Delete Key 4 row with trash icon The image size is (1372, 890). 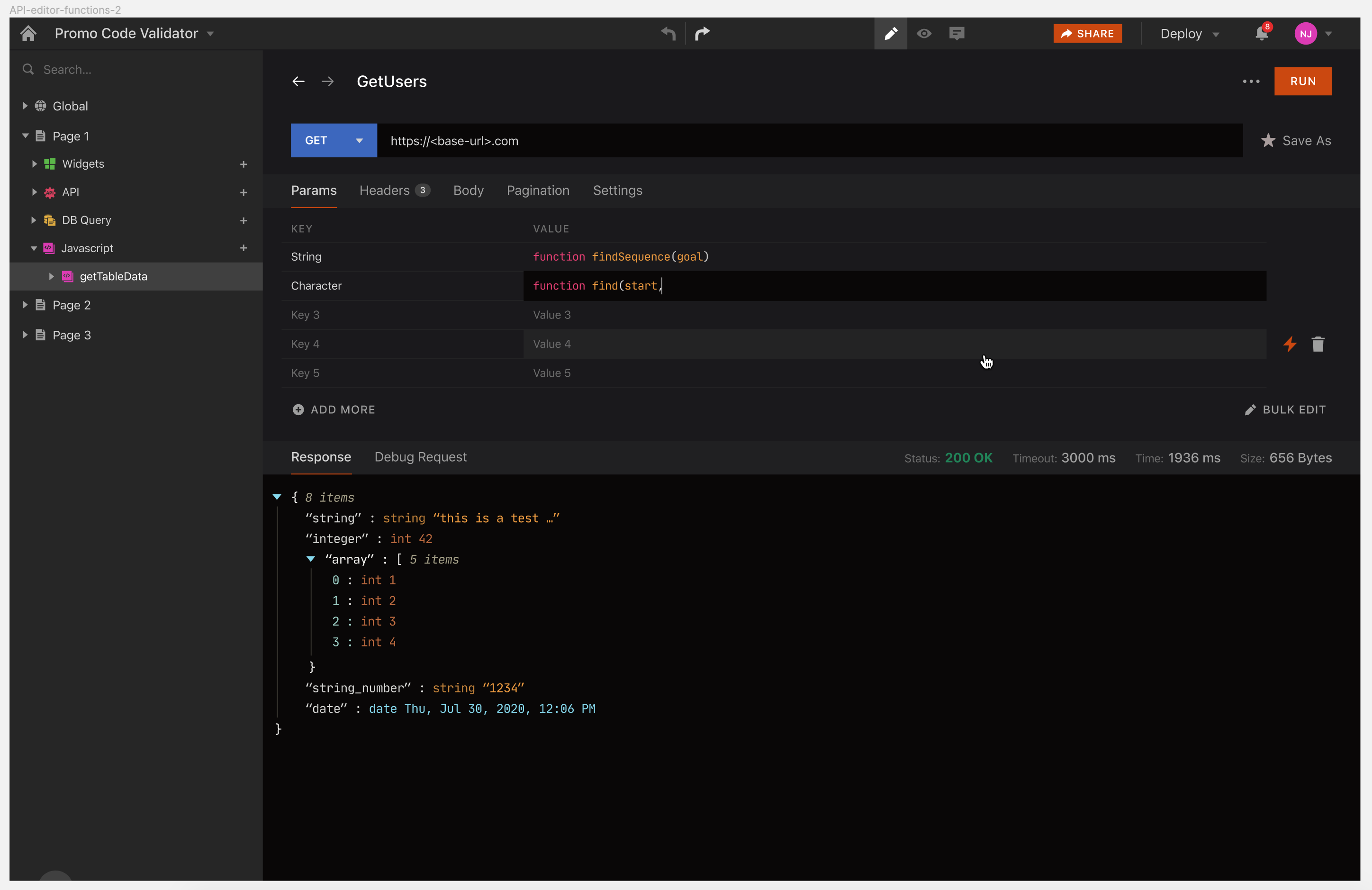point(1318,345)
